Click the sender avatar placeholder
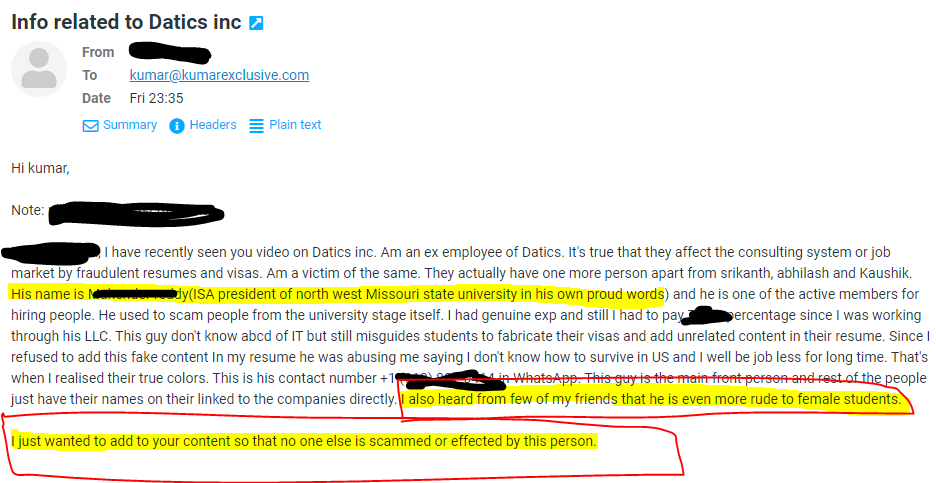Screen dimensions: 936x483 [x=39, y=69]
